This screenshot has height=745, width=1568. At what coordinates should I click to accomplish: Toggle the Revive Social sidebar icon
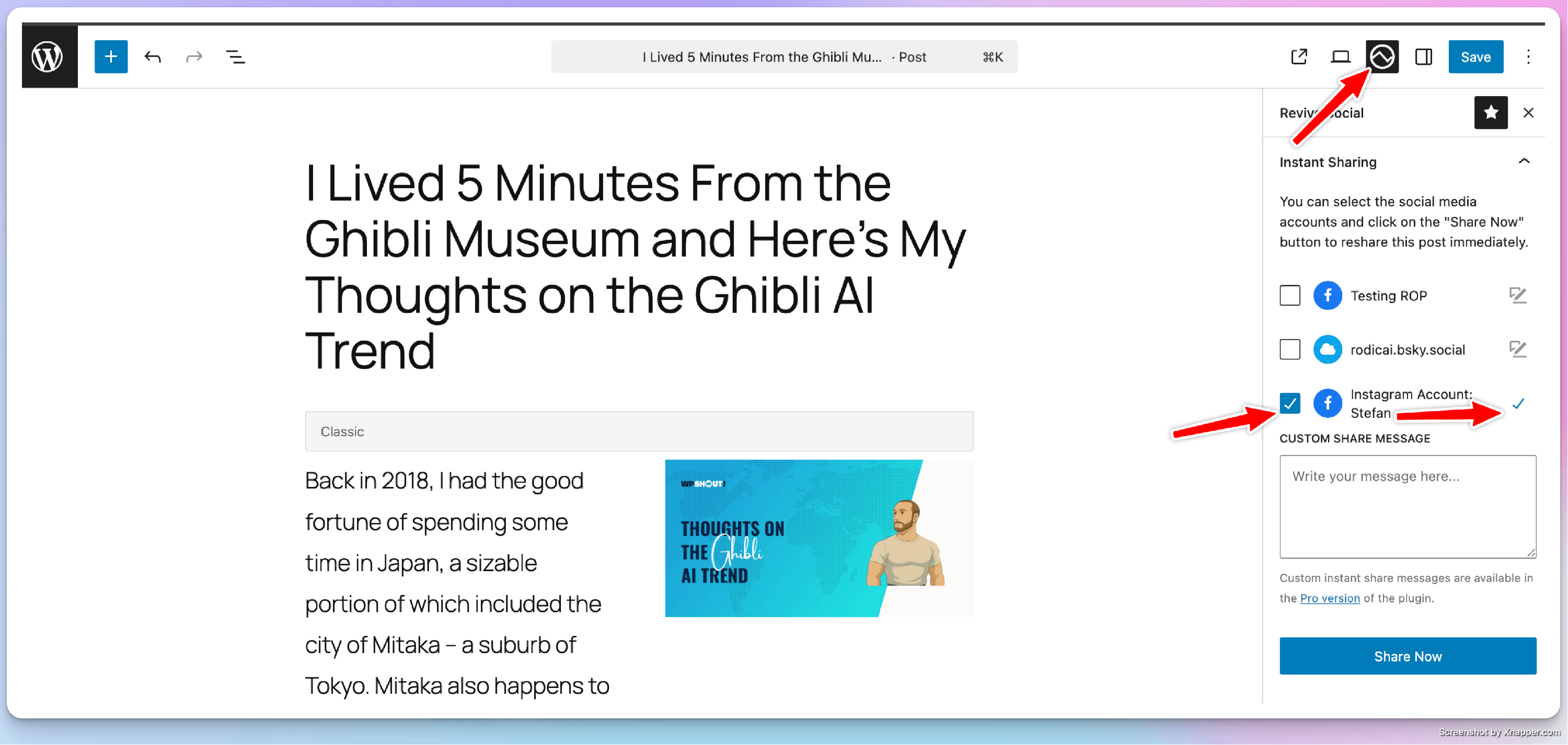click(1382, 56)
